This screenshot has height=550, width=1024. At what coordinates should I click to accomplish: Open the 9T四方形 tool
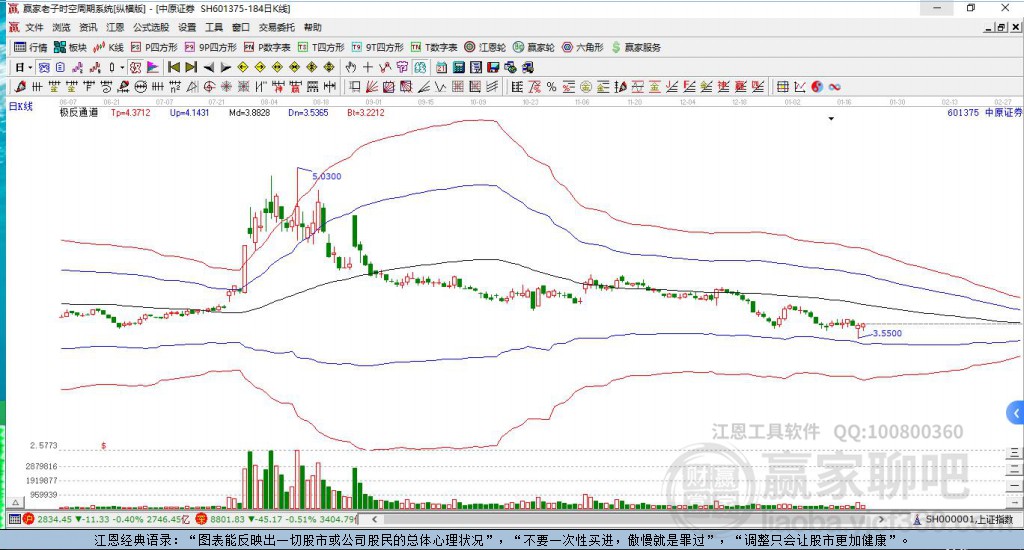377,47
